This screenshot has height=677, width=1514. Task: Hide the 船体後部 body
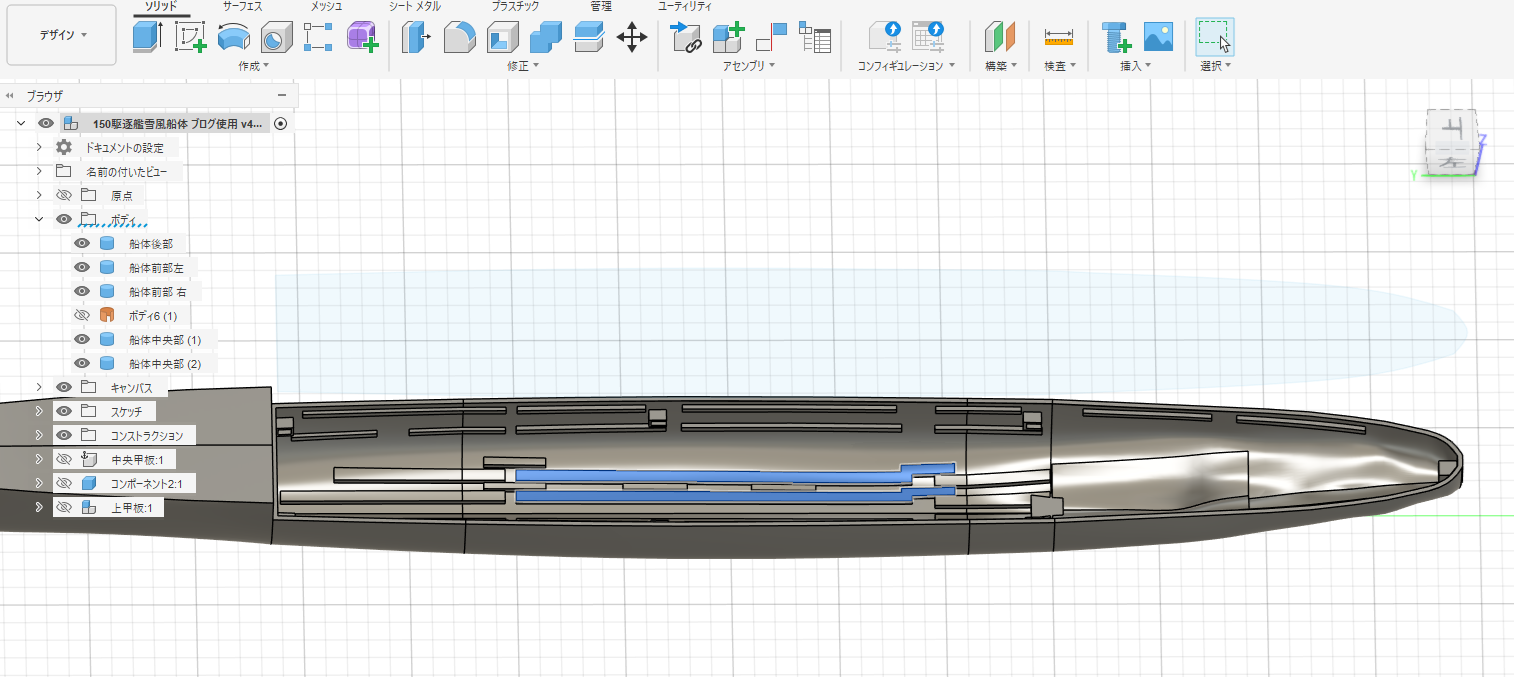(x=83, y=243)
